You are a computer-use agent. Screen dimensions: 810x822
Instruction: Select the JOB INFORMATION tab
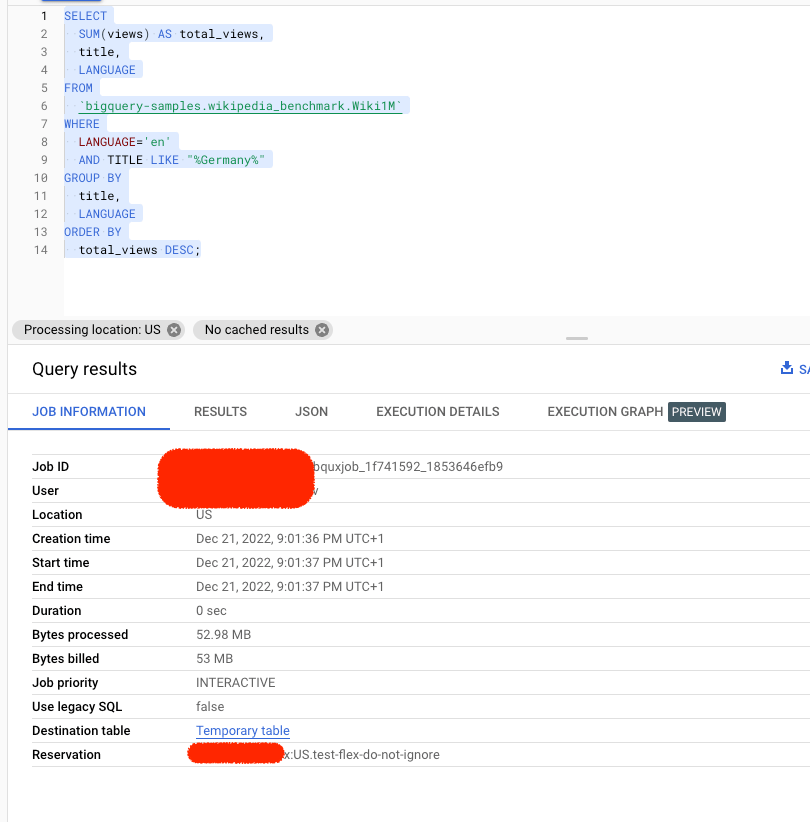[88, 411]
